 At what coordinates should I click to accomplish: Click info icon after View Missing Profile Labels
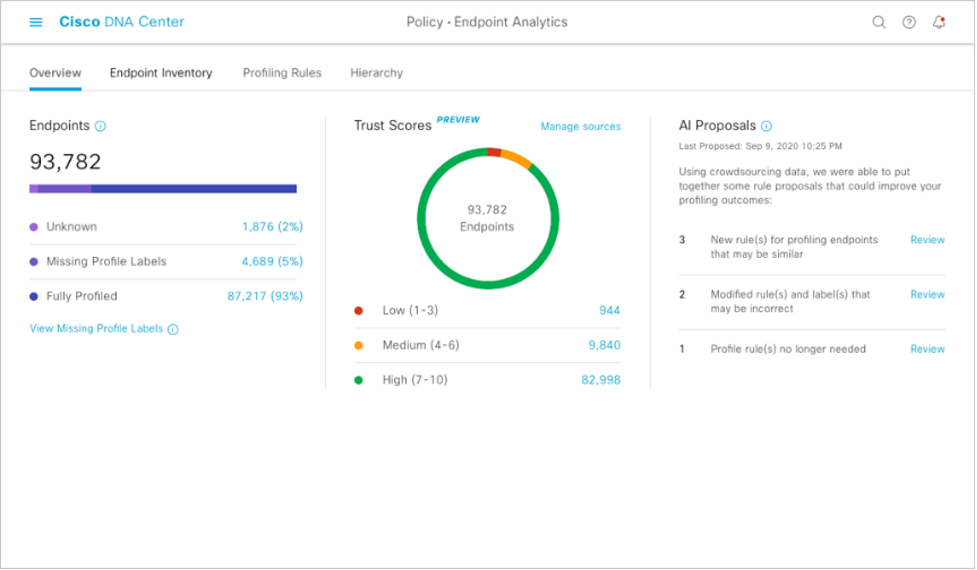pos(173,329)
